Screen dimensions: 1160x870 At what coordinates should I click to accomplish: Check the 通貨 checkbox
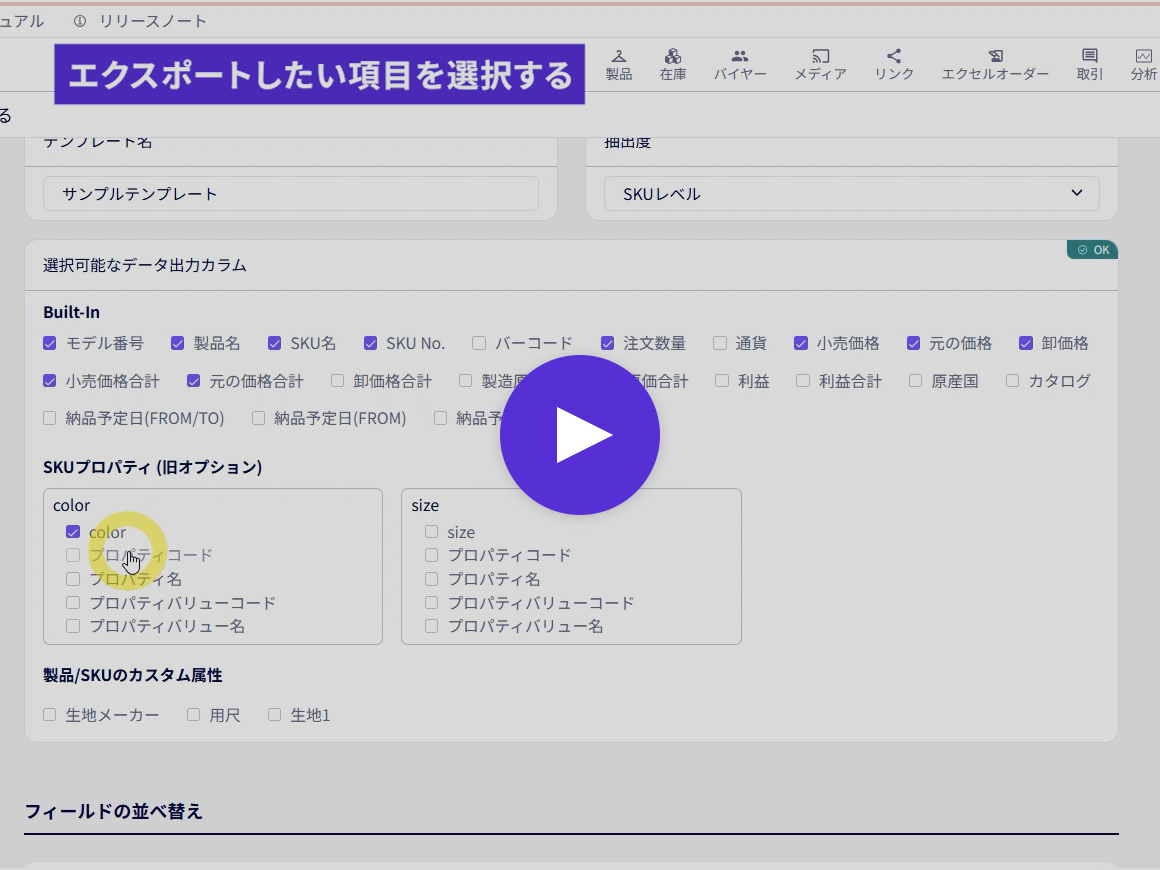[x=720, y=343]
